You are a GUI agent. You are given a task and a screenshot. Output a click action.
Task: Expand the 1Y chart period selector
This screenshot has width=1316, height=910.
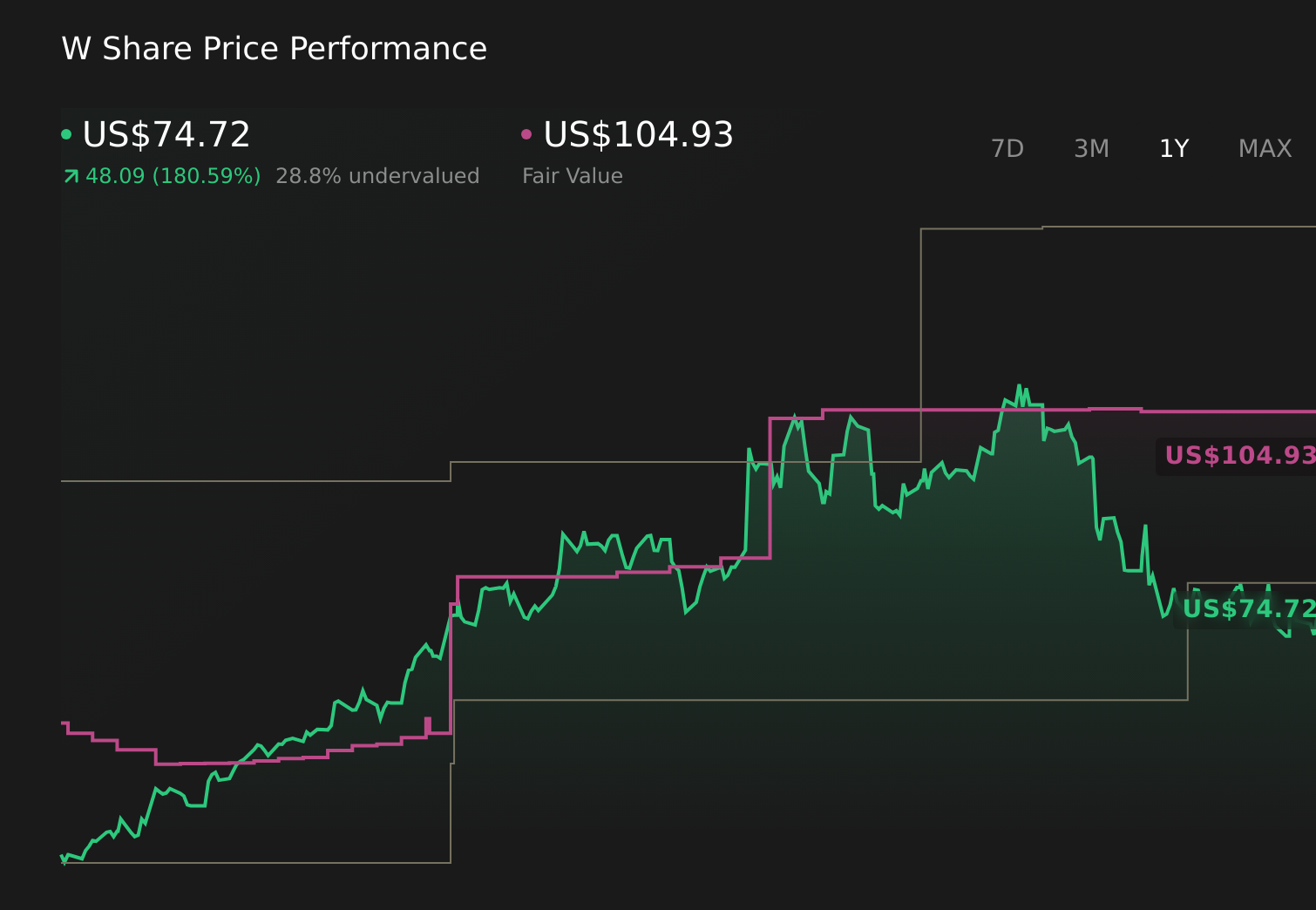coord(1173,148)
